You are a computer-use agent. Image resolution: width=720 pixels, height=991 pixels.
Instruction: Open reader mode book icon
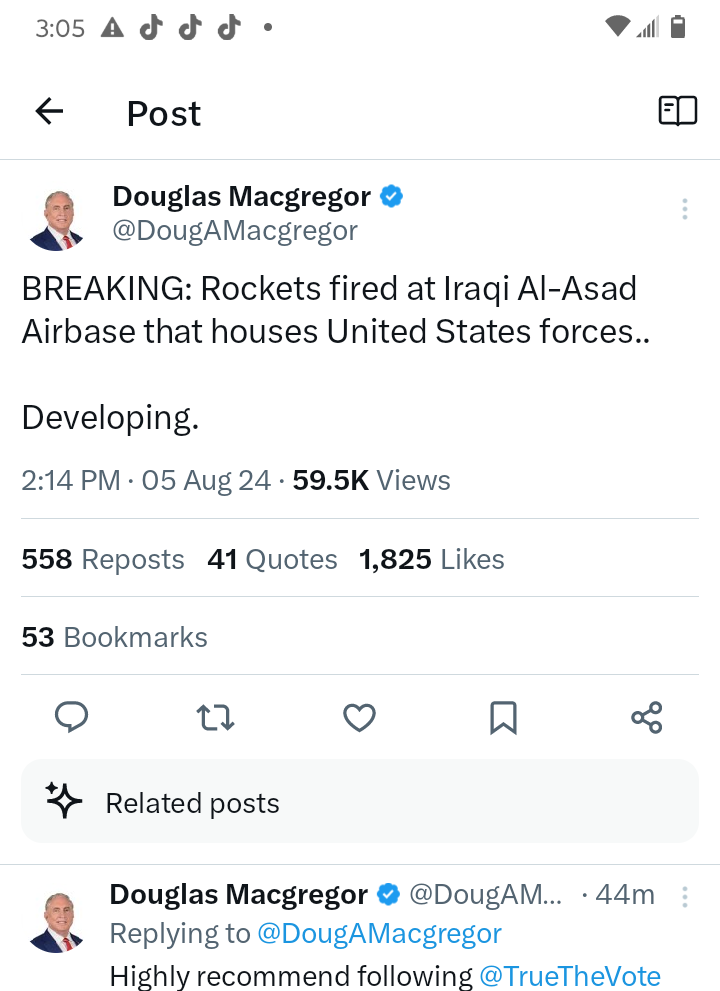677,112
